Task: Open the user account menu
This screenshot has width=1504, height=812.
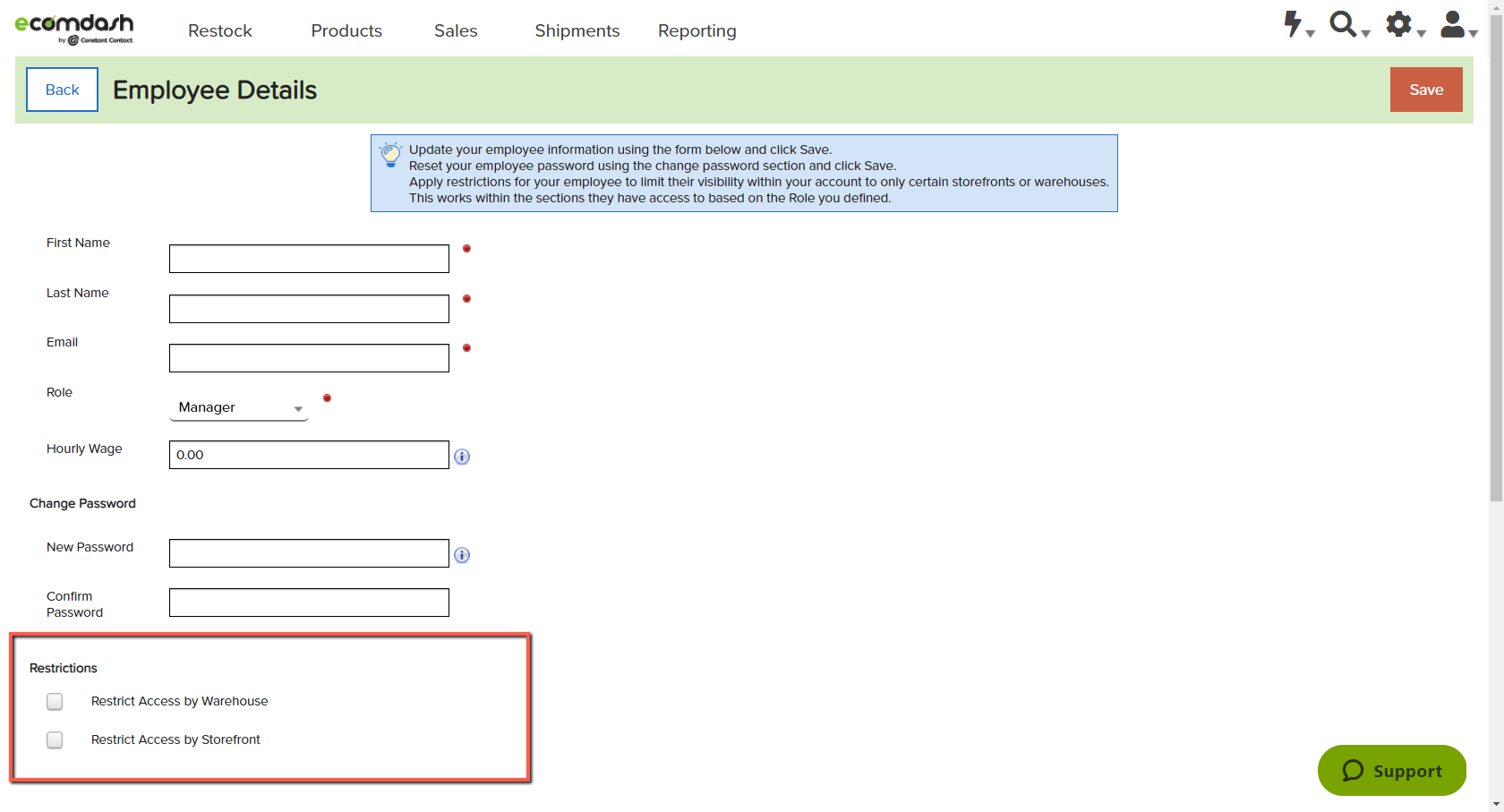Action: [1458, 25]
